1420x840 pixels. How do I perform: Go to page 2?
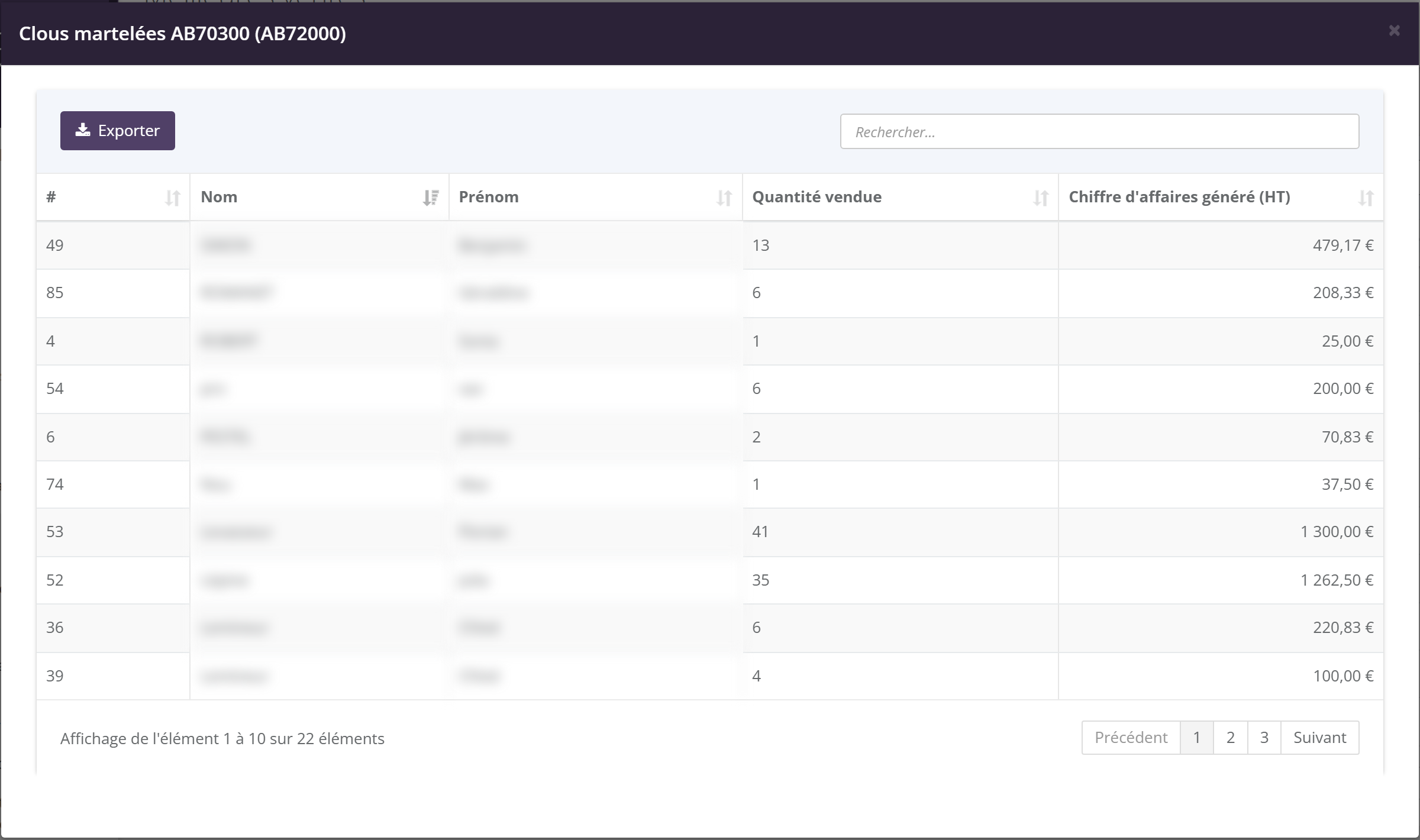pyautogui.click(x=1231, y=738)
